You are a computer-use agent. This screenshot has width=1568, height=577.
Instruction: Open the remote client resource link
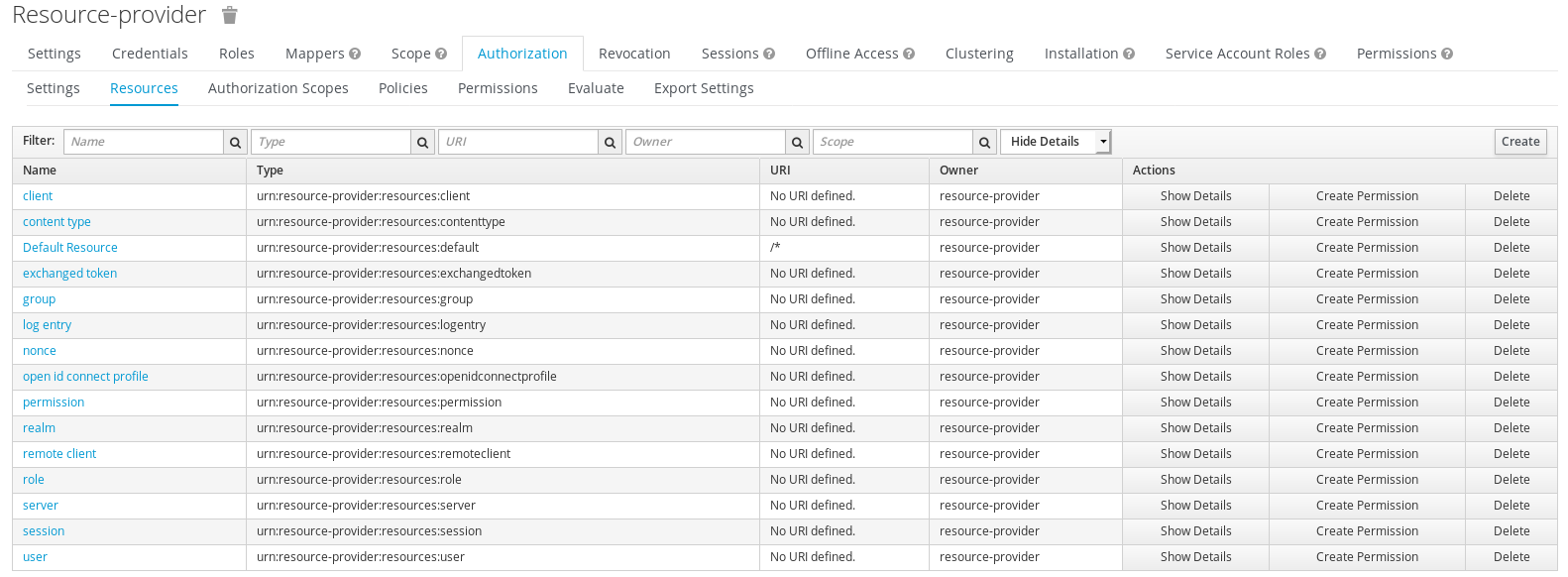pyautogui.click(x=59, y=454)
